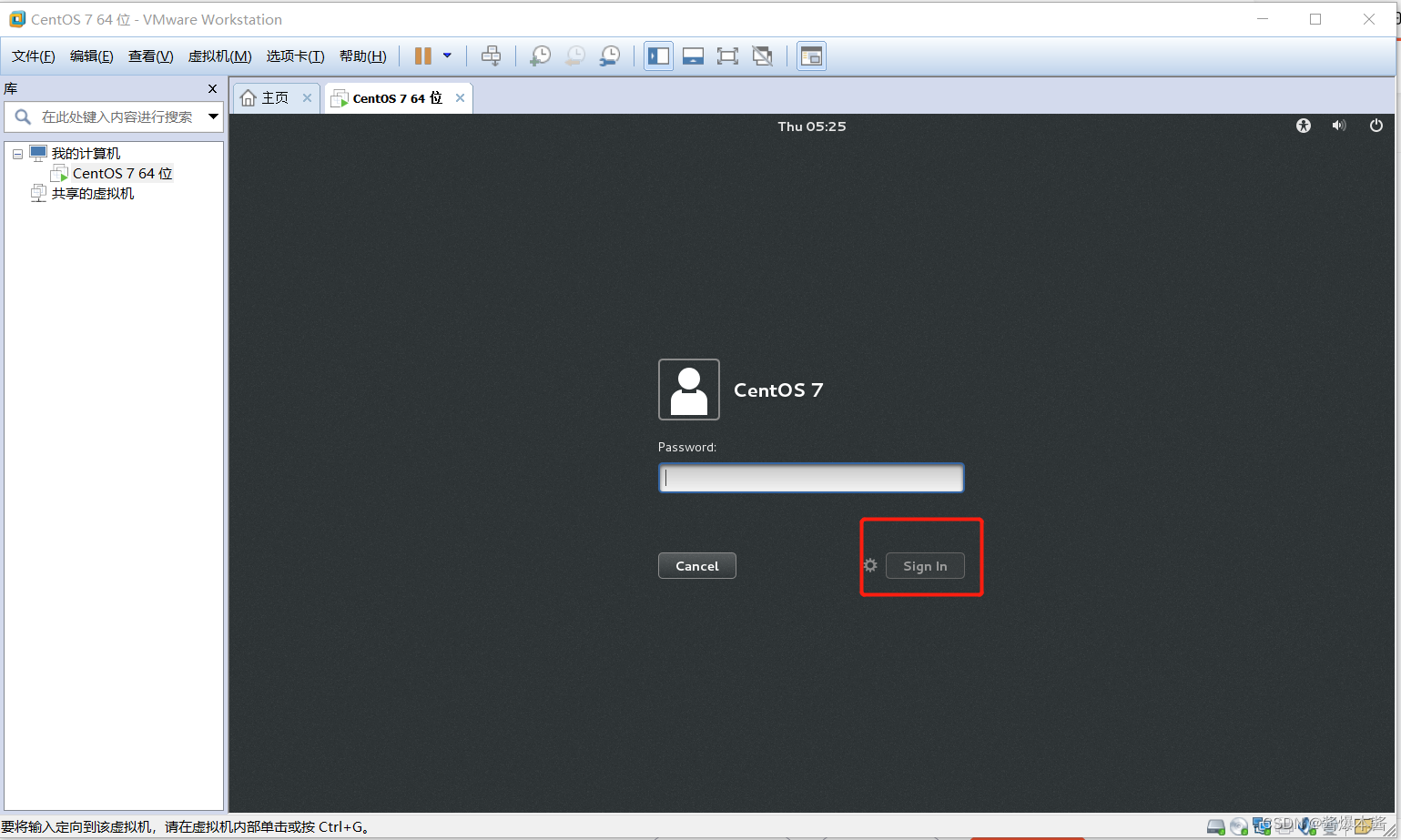
Task: Open the 虚拟机 menu
Action: [218, 56]
